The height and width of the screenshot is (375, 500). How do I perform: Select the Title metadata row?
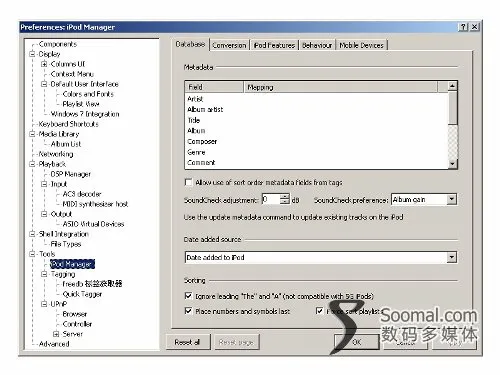(317, 120)
